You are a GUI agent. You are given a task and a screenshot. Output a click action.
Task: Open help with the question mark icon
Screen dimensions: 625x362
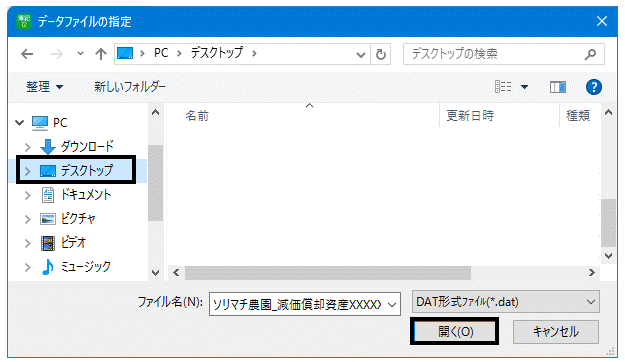(x=594, y=87)
